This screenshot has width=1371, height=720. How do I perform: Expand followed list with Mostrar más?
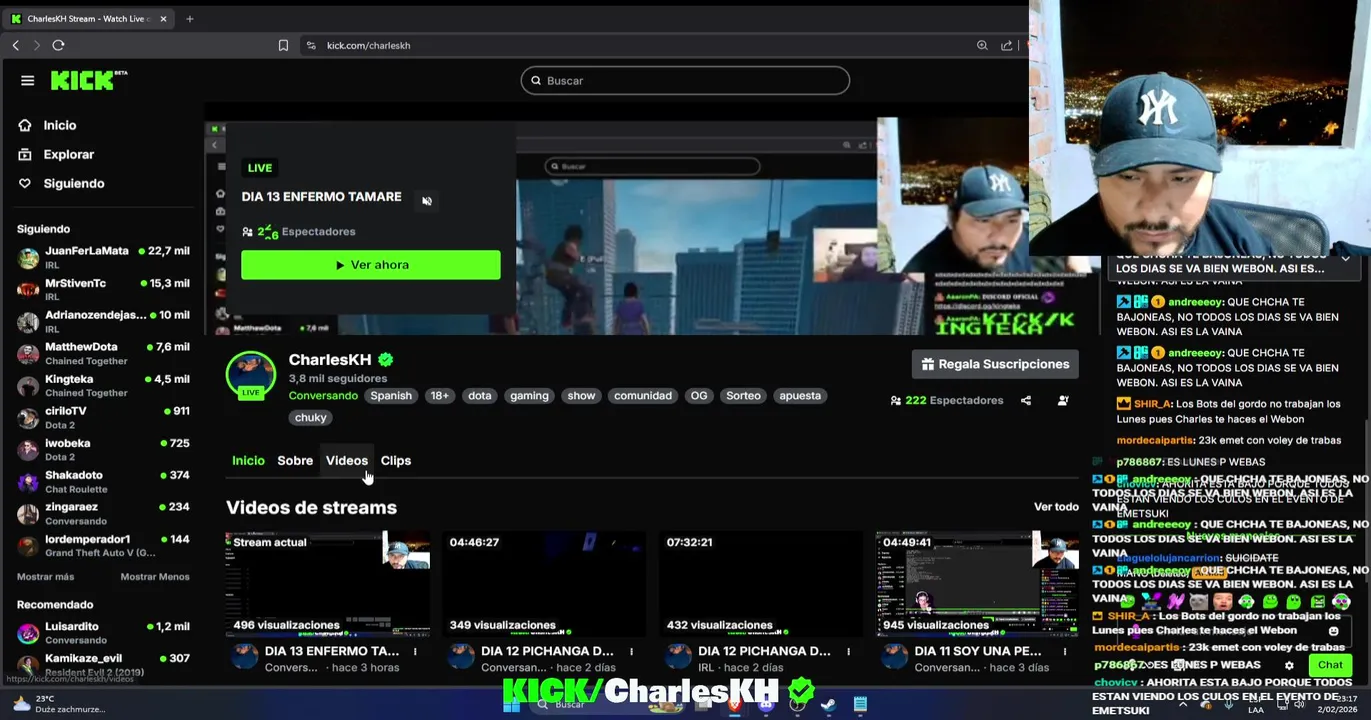pos(45,577)
